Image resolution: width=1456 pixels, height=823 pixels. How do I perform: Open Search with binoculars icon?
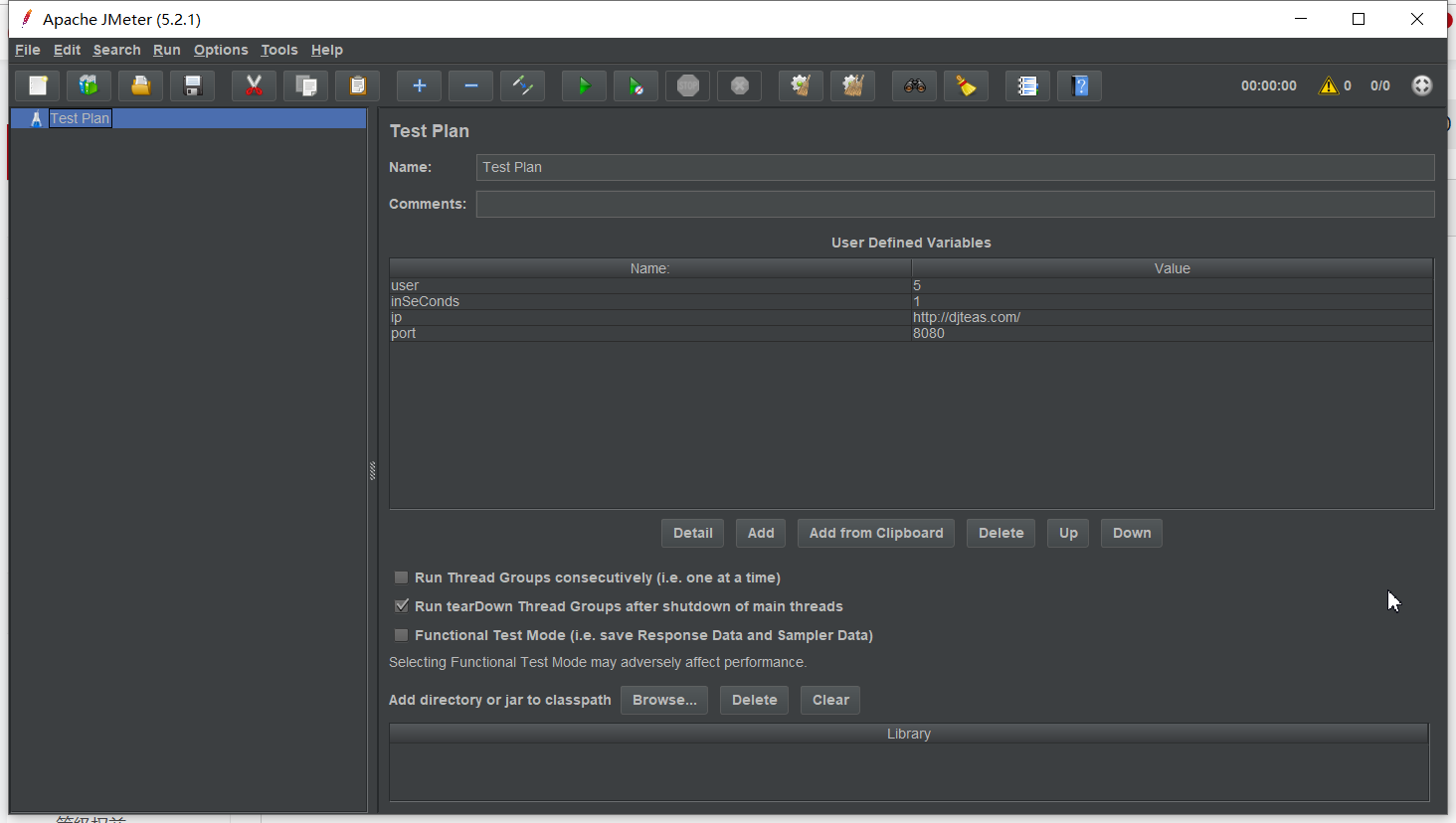(915, 85)
